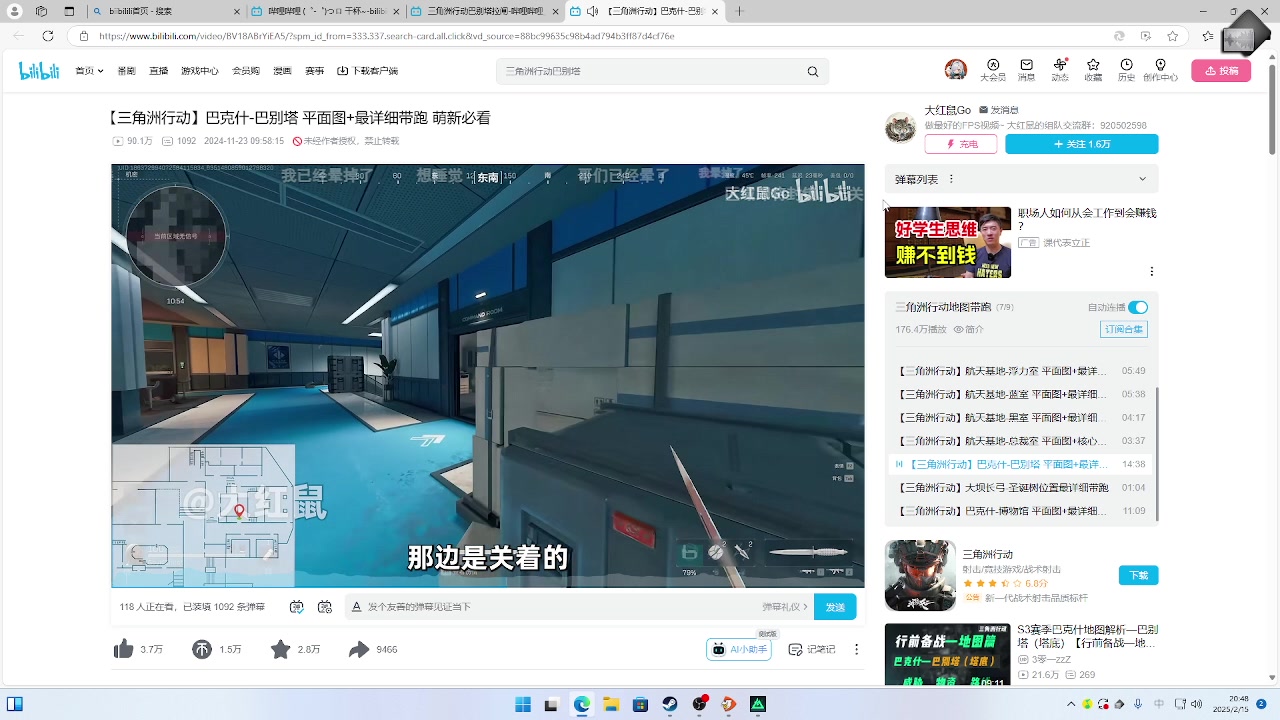1280x720 pixels.
Task: Play 航天基地-黑室 episode (04:17)
Action: [x=1021, y=417]
